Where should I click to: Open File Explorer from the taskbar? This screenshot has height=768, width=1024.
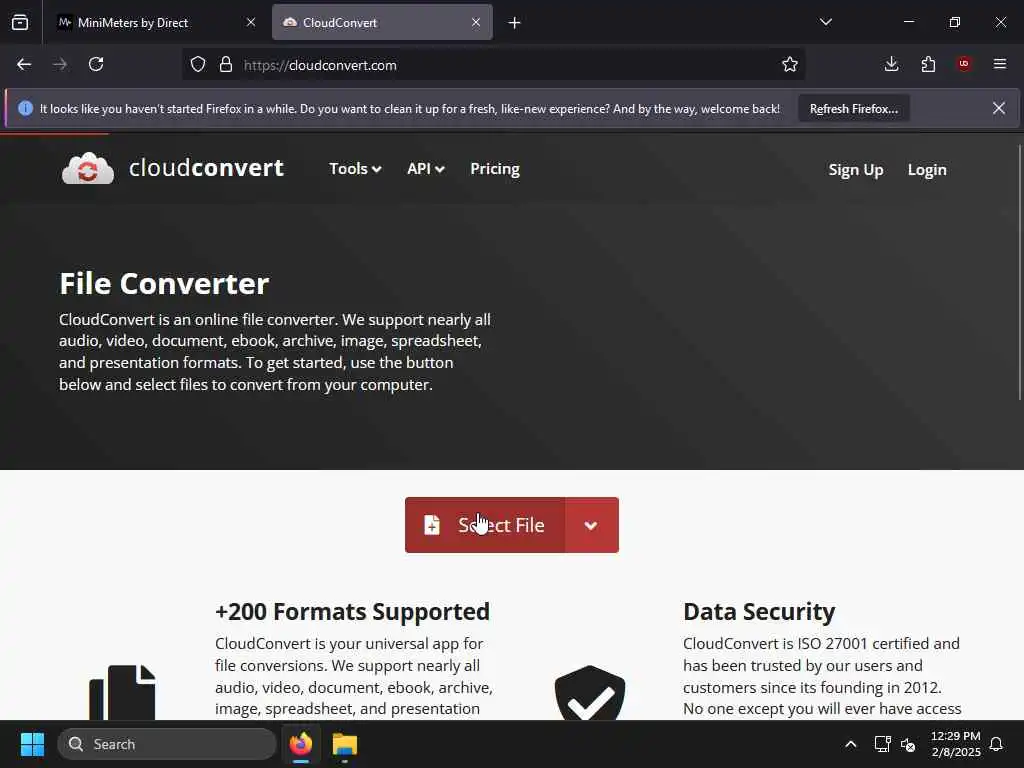click(x=345, y=744)
